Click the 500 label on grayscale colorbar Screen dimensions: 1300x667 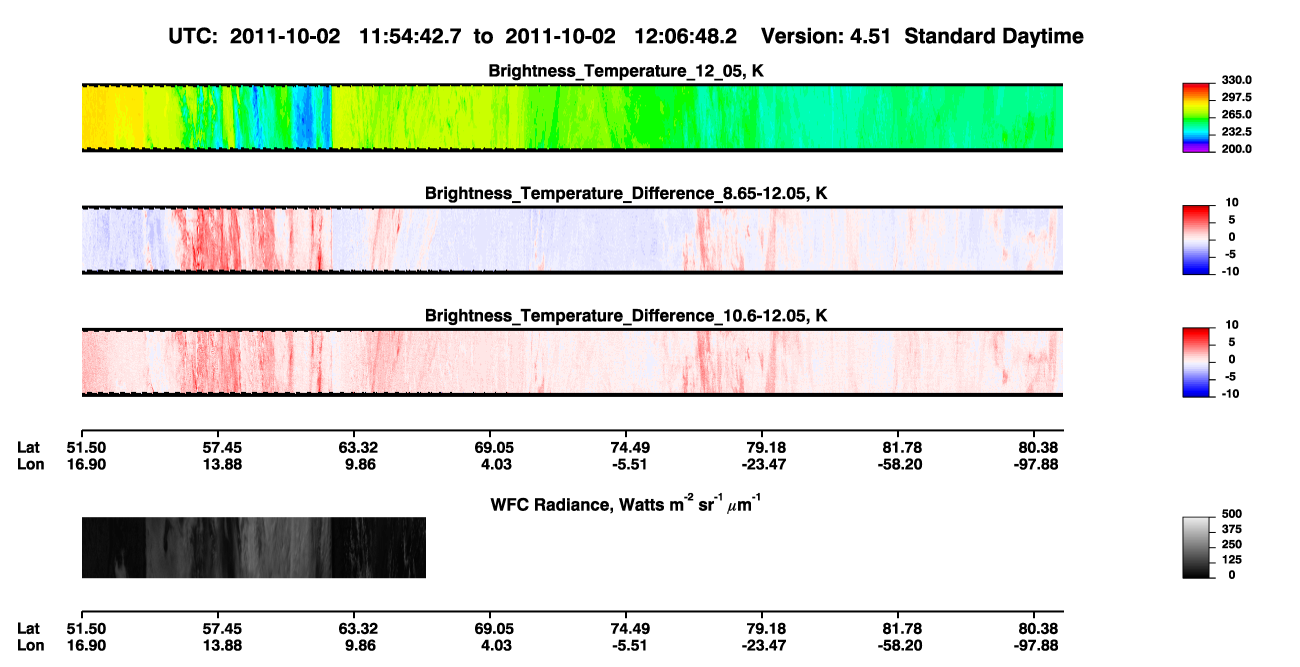coord(1232,514)
